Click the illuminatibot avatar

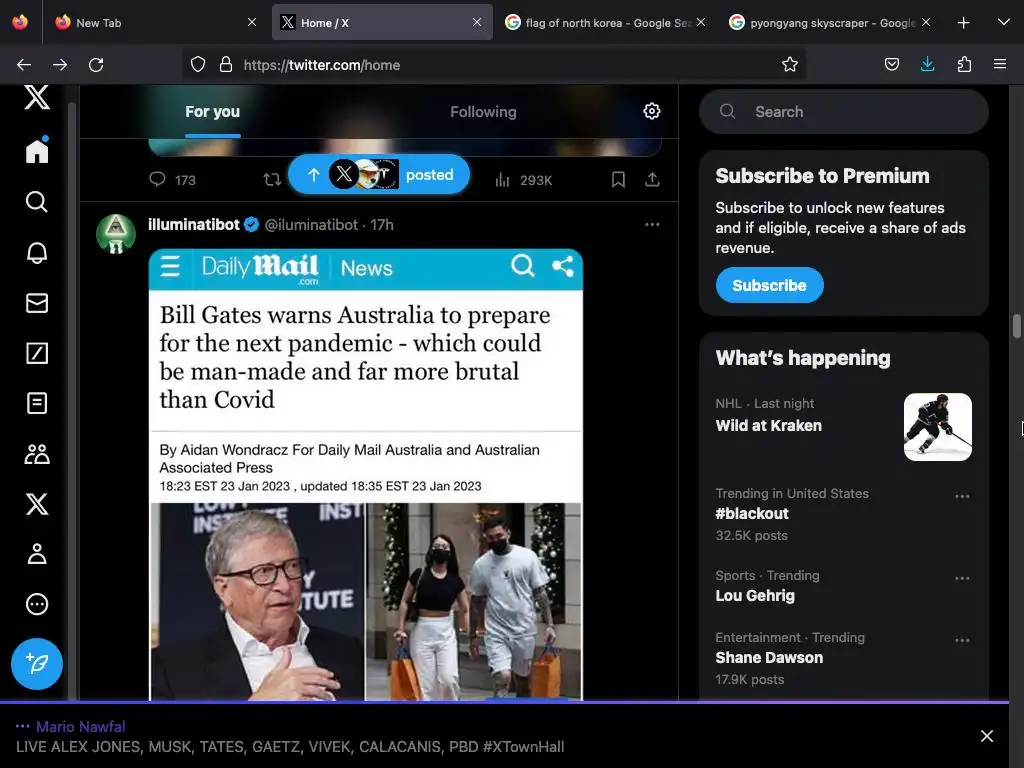tap(116, 233)
